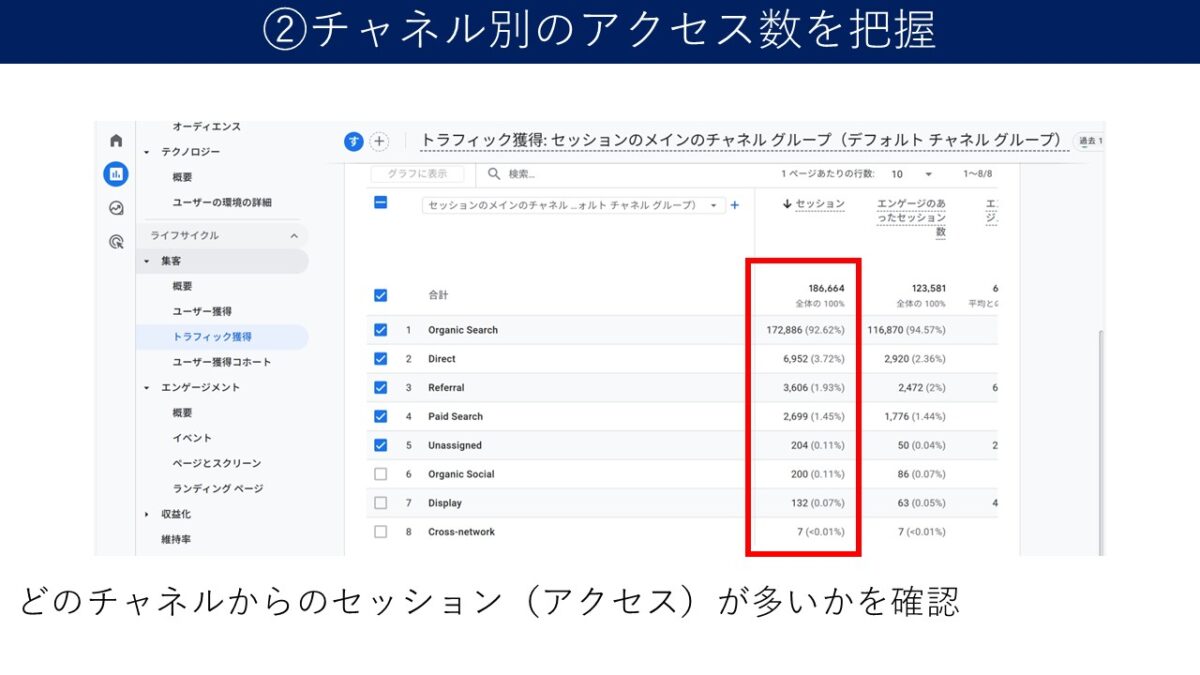Open the Home icon in left rail

coord(116,141)
